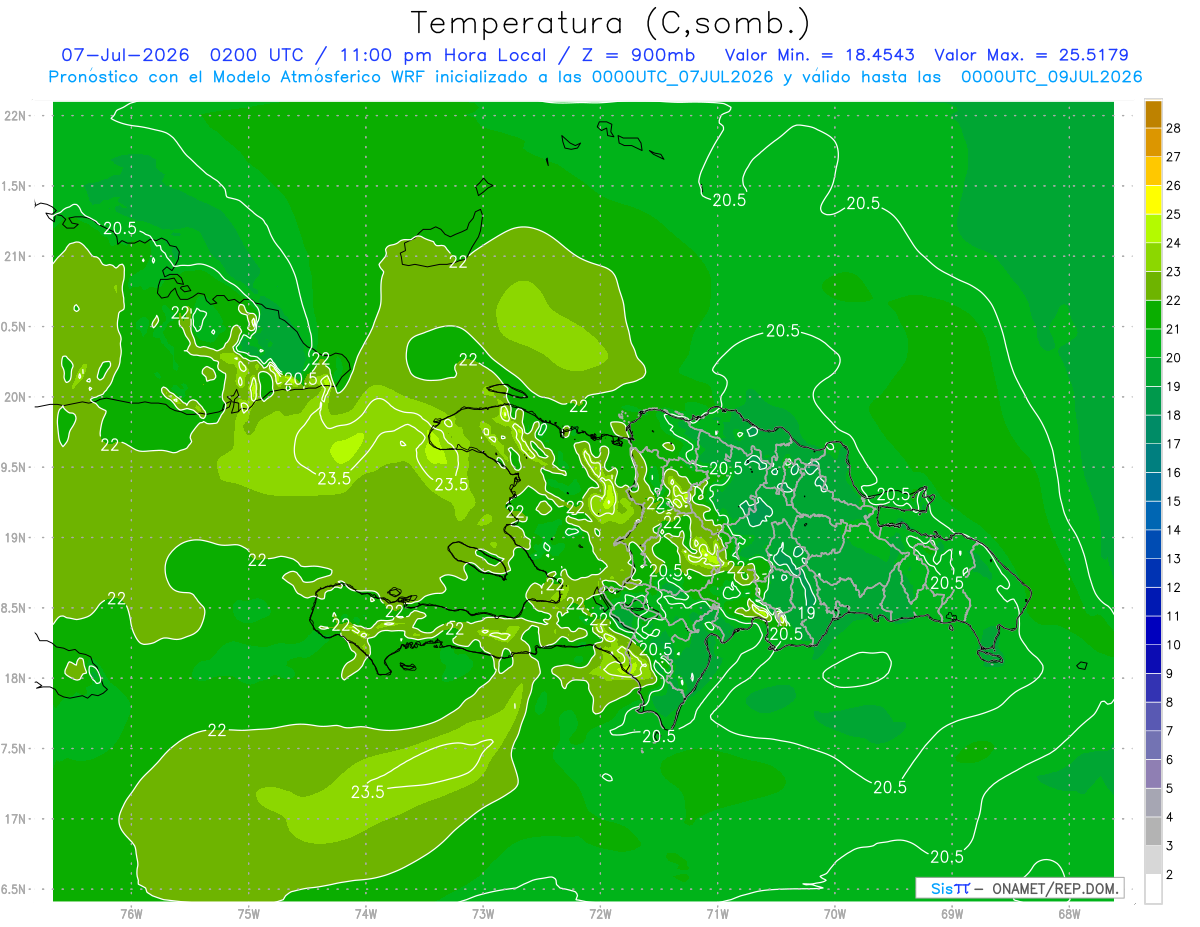This screenshot has width=1200, height=927.
Task: Click the "Valor Min. = 18.4543" readout
Action: click(819, 55)
